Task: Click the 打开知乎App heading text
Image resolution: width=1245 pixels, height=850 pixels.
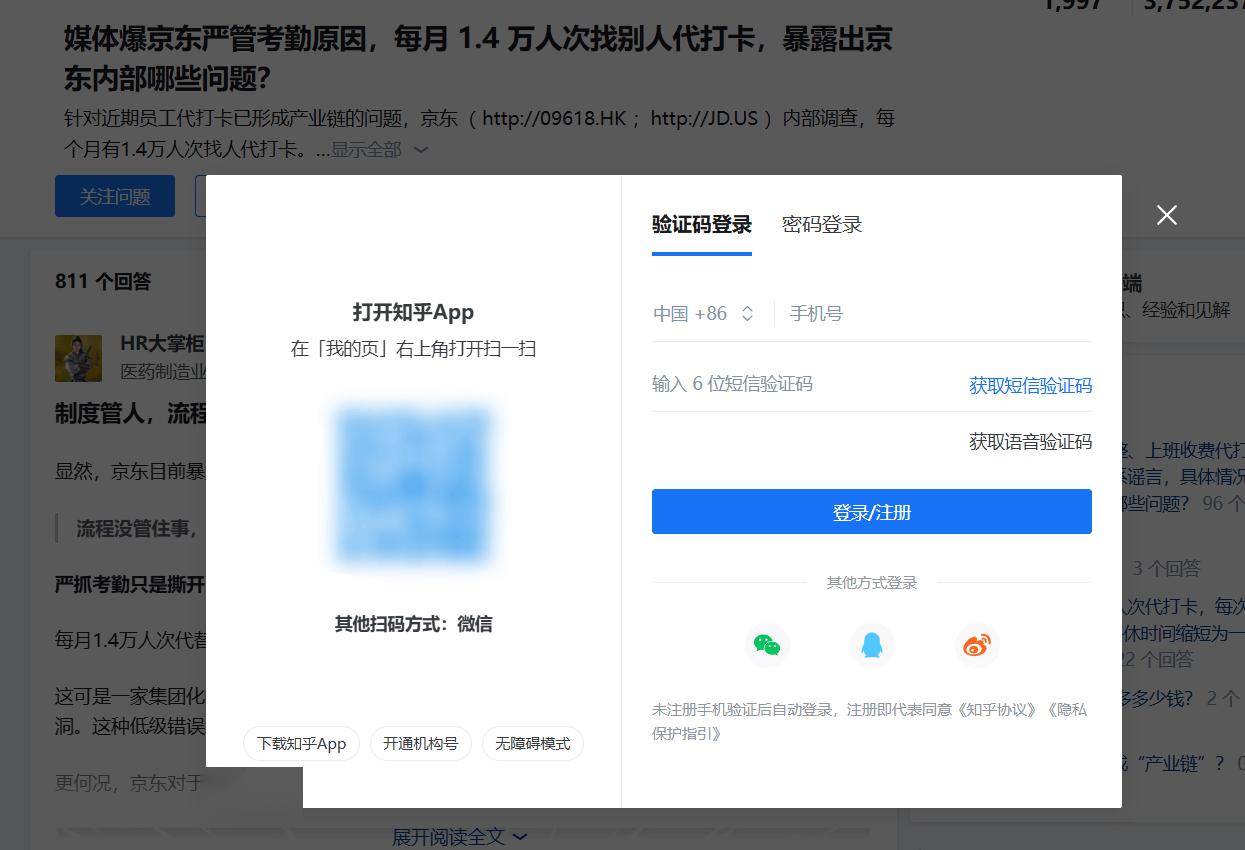Action: (x=413, y=312)
